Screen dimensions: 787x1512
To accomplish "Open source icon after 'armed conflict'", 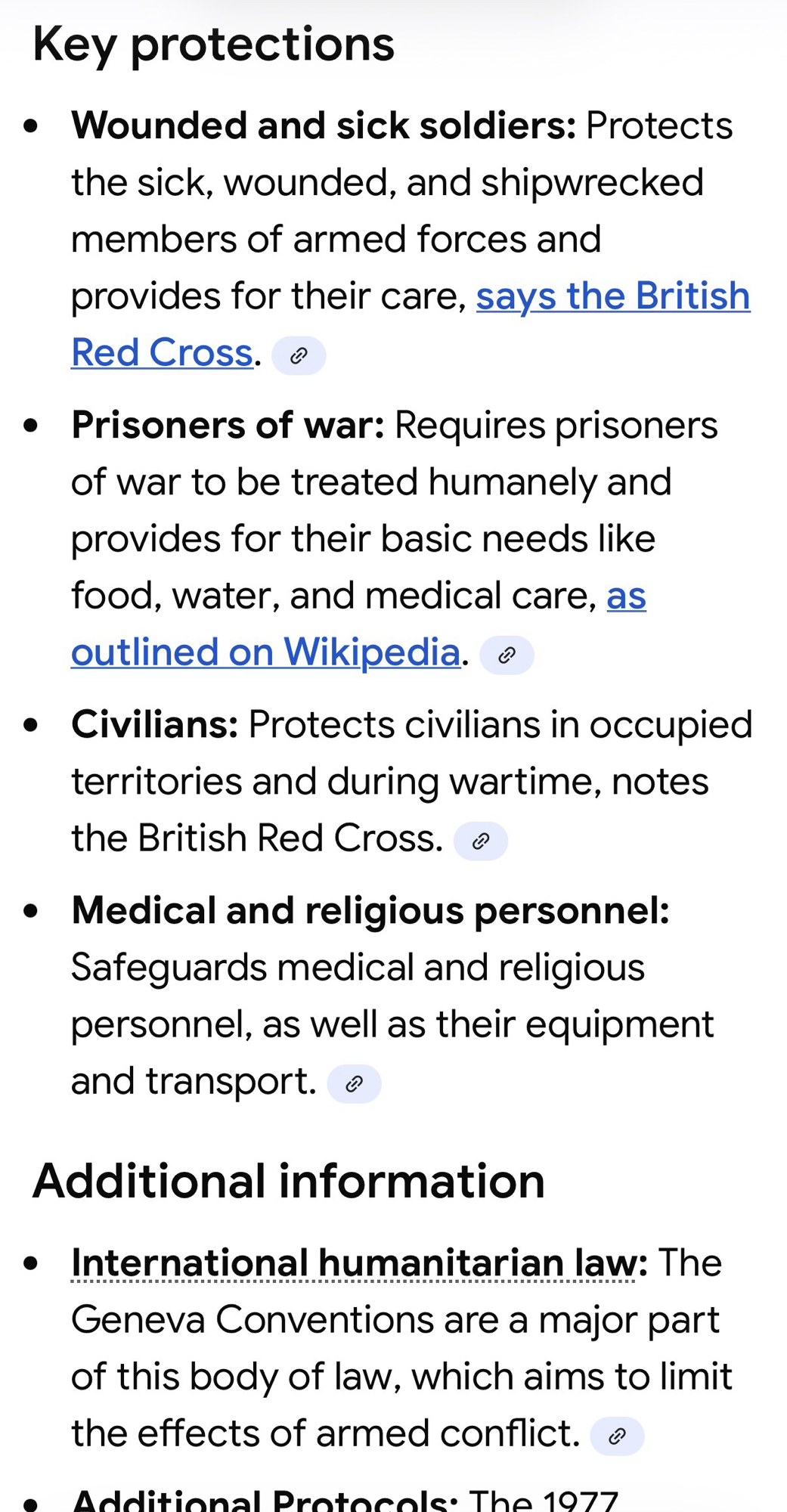I will point(617,1436).
